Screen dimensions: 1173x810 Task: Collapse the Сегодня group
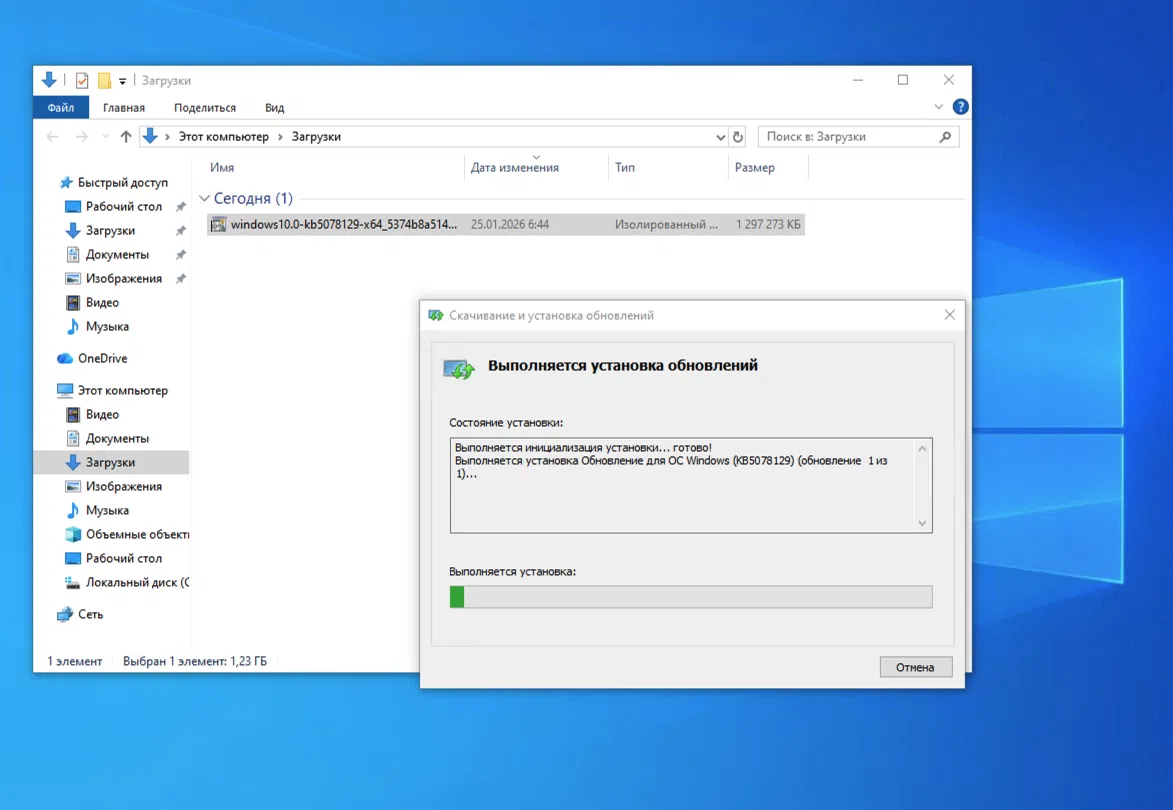(204, 199)
